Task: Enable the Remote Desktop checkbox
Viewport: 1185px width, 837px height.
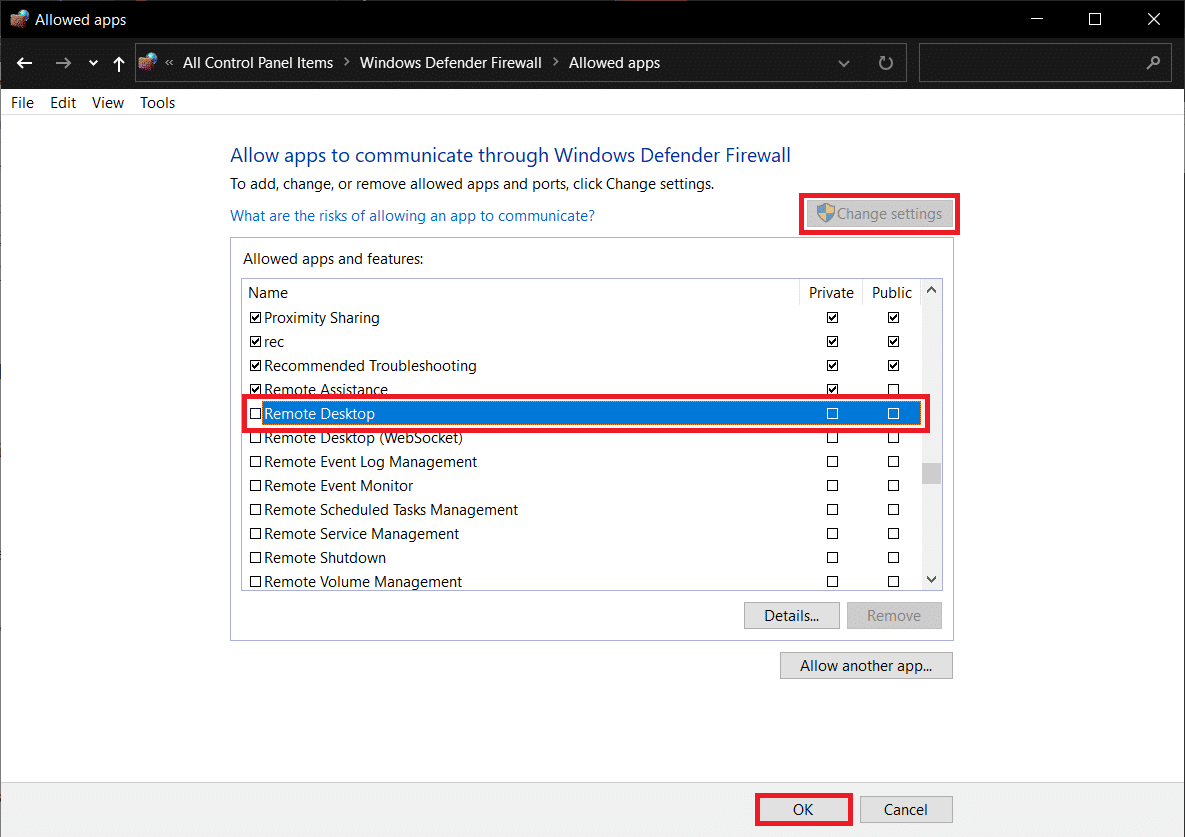Action: click(x=256, y=414)
